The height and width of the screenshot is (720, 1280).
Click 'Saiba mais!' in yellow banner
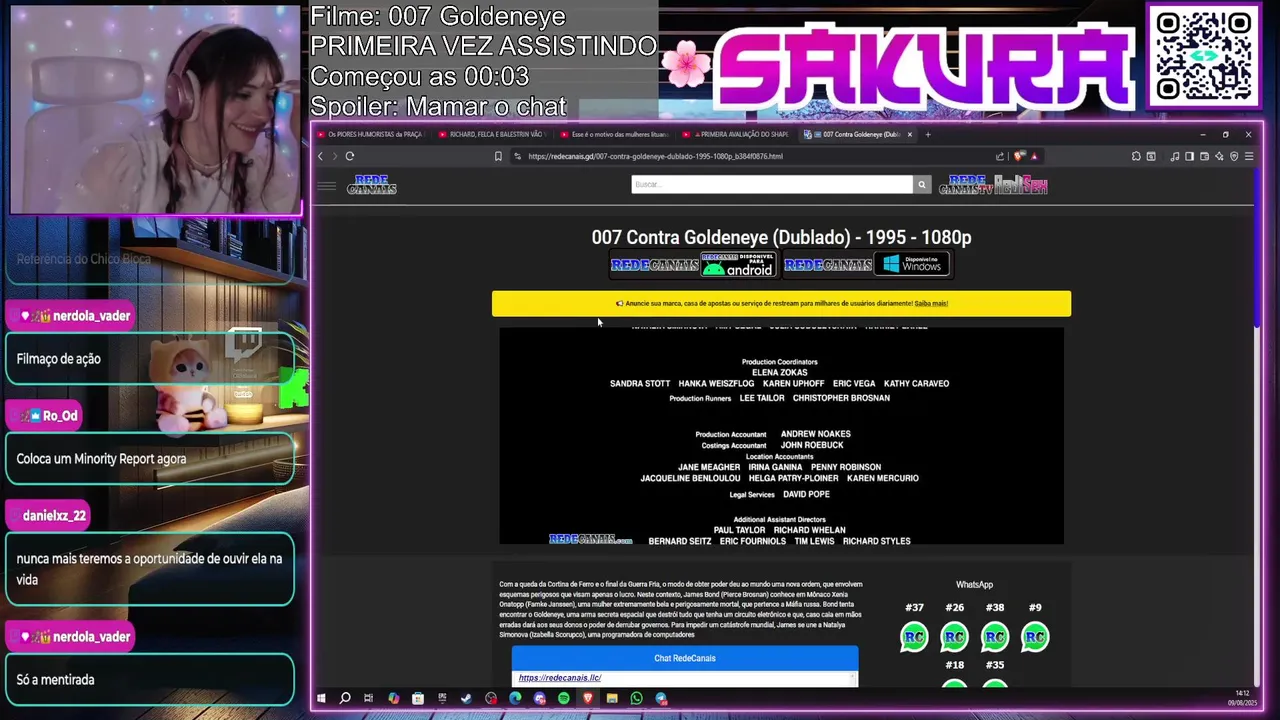pyautogui.click(x=931, y=303)
